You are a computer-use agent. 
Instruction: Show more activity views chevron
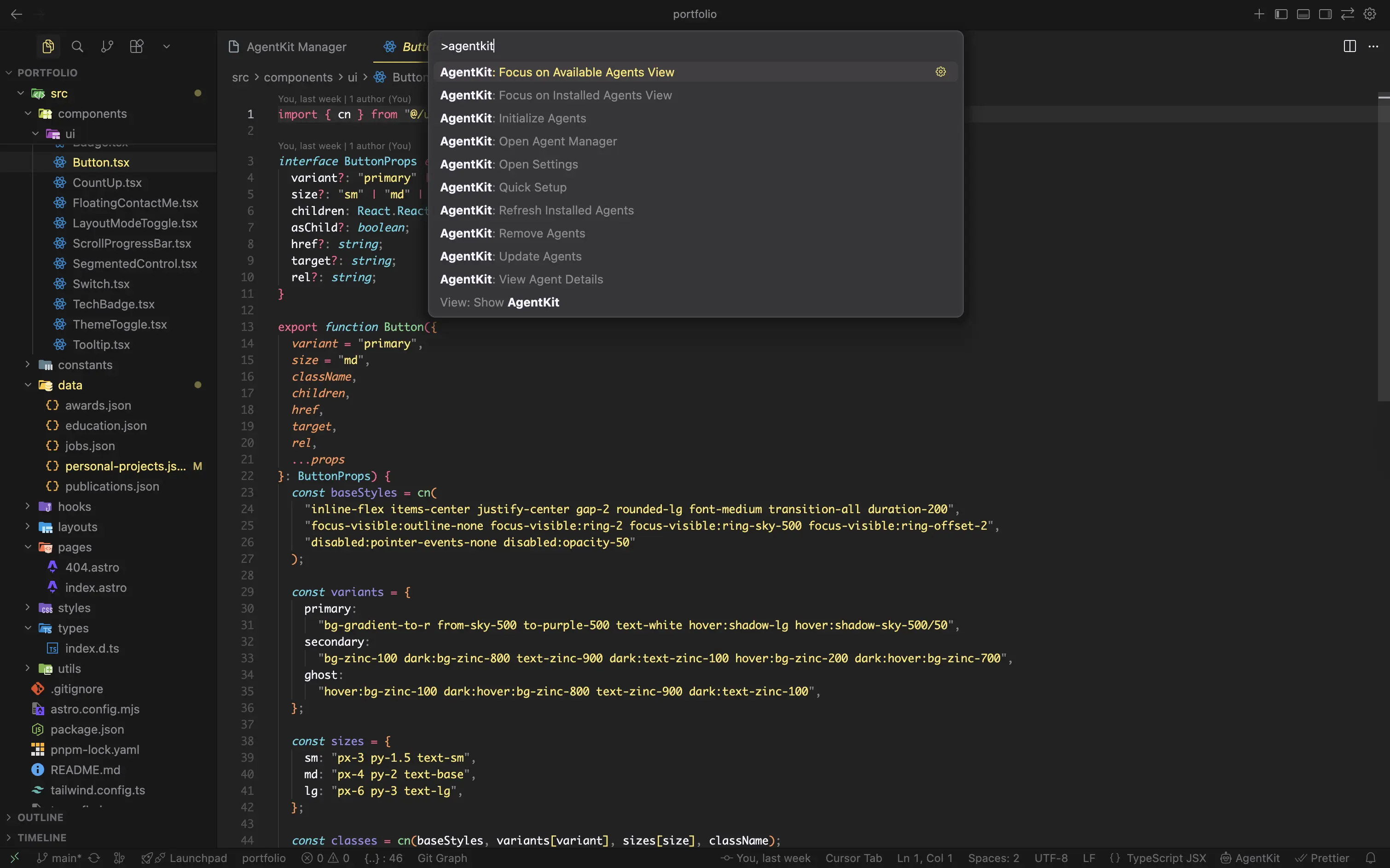(x=167, y=46)
